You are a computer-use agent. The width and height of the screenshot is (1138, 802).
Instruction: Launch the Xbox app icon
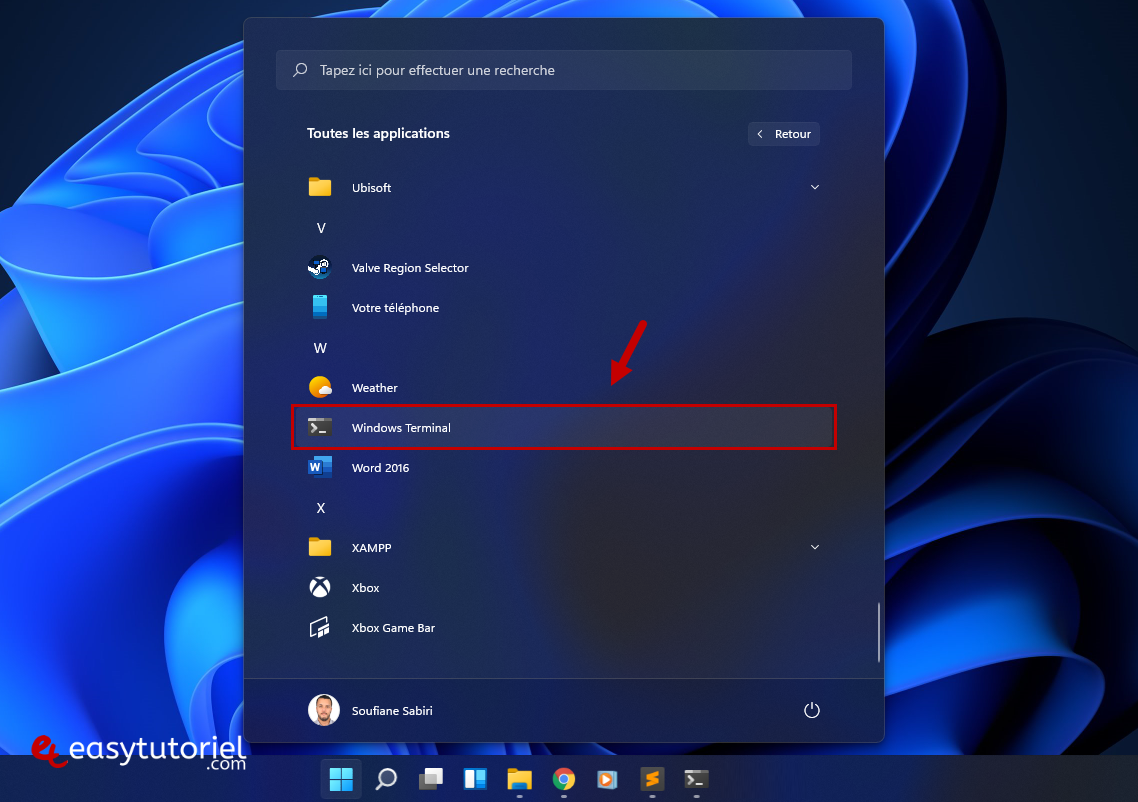pos(319,587)
